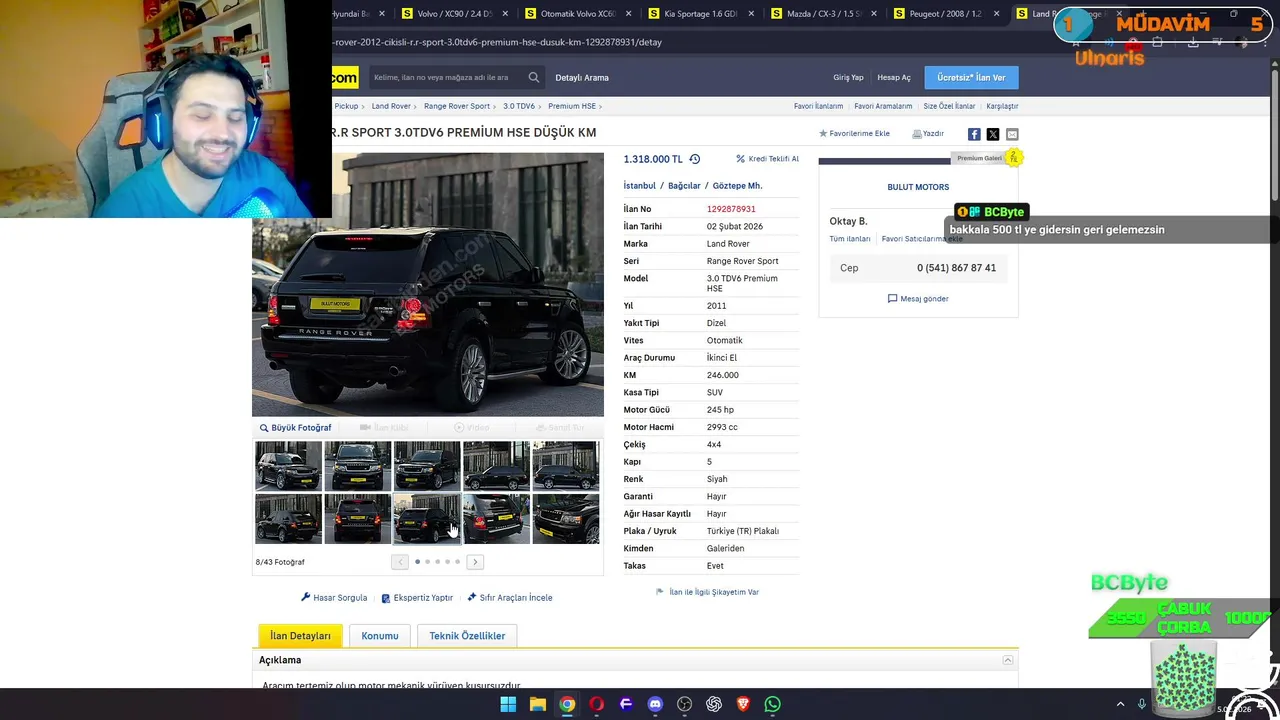The width and height of the screenshot is (1280, 720).
Task: Show hidden system tray icons arrow
Action: pyautogui.click(x=1120, y=704)
